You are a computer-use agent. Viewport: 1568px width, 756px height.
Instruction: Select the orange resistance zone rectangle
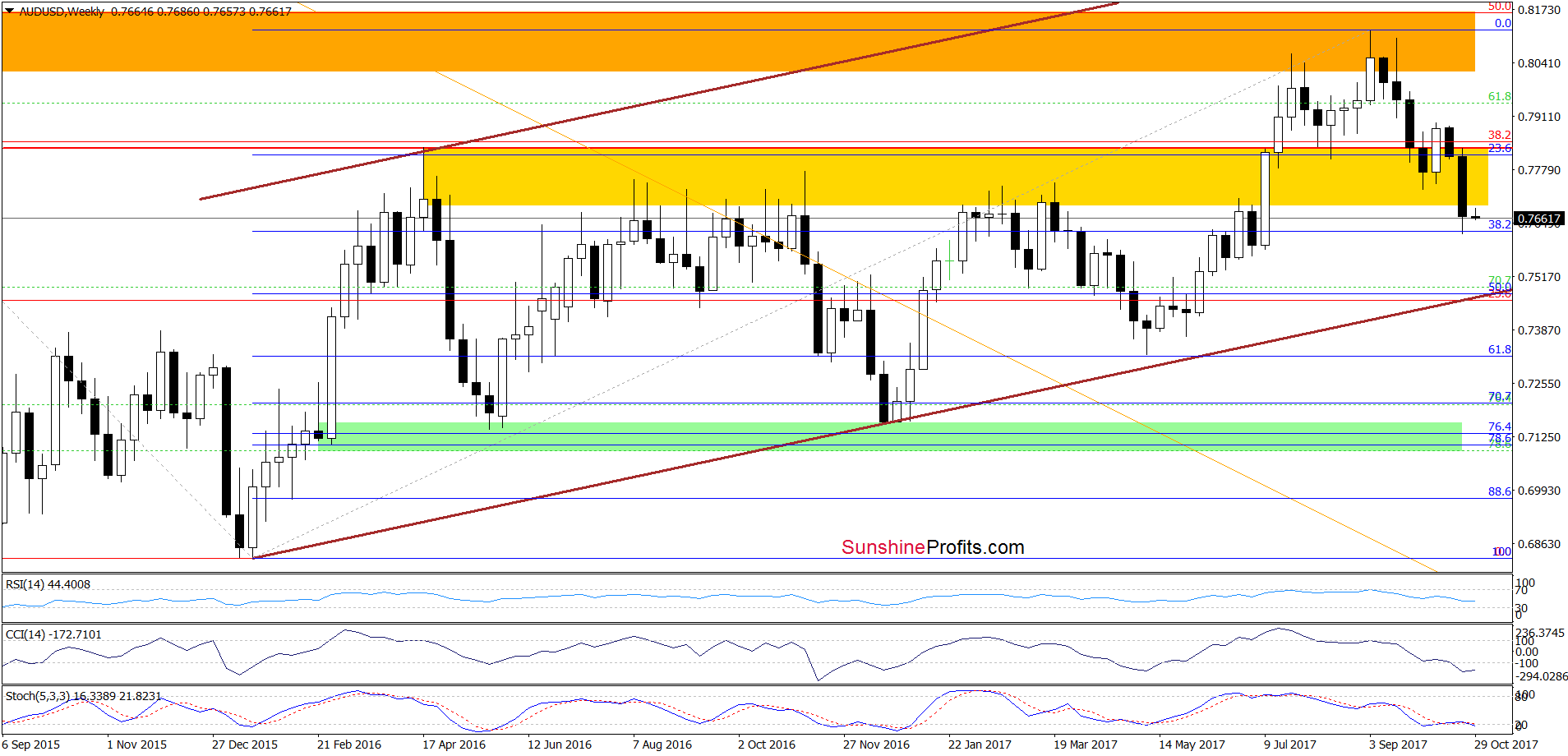point(738,42)
